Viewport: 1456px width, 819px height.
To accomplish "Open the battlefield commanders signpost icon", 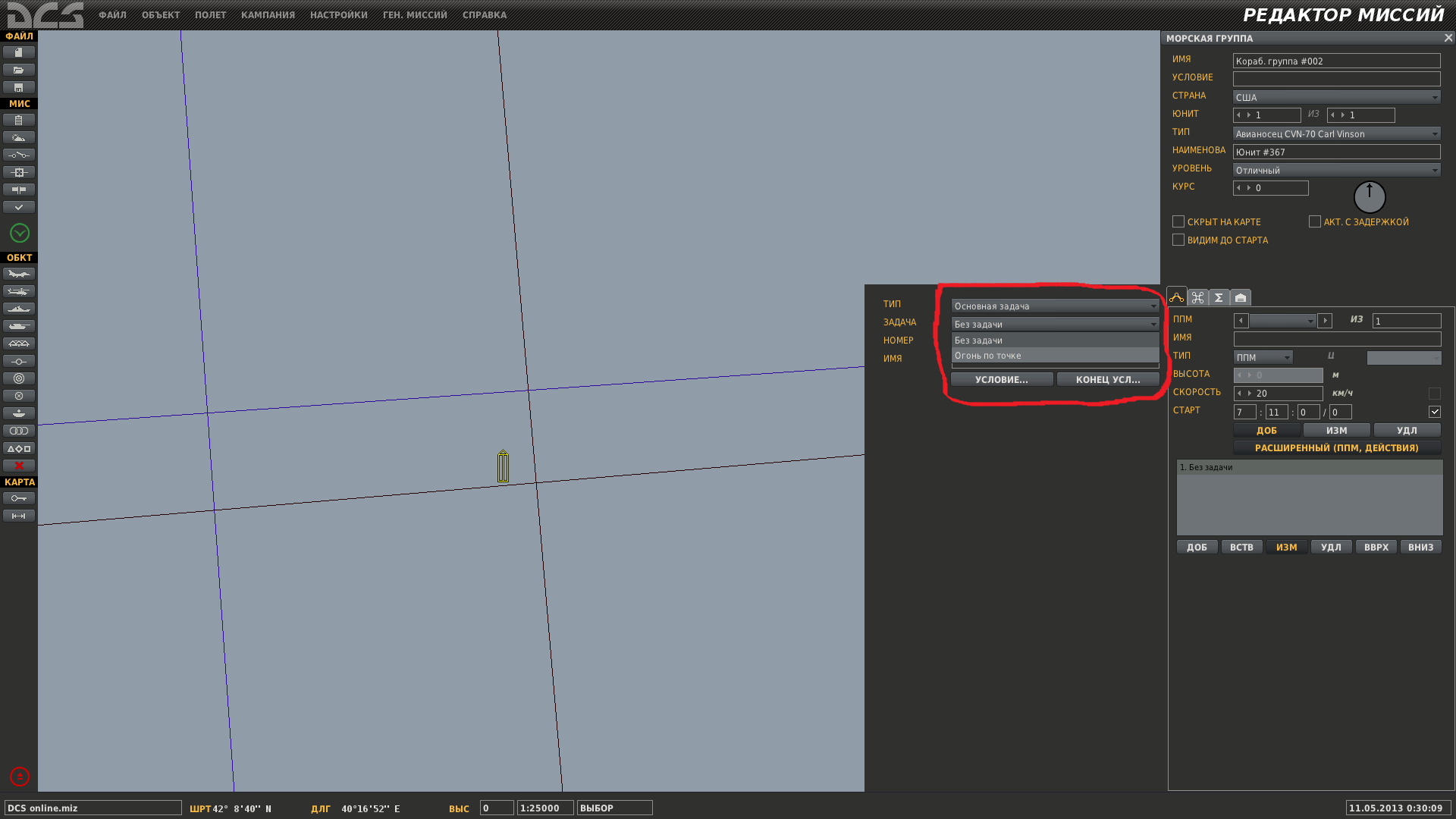I will tap(19, 190).
